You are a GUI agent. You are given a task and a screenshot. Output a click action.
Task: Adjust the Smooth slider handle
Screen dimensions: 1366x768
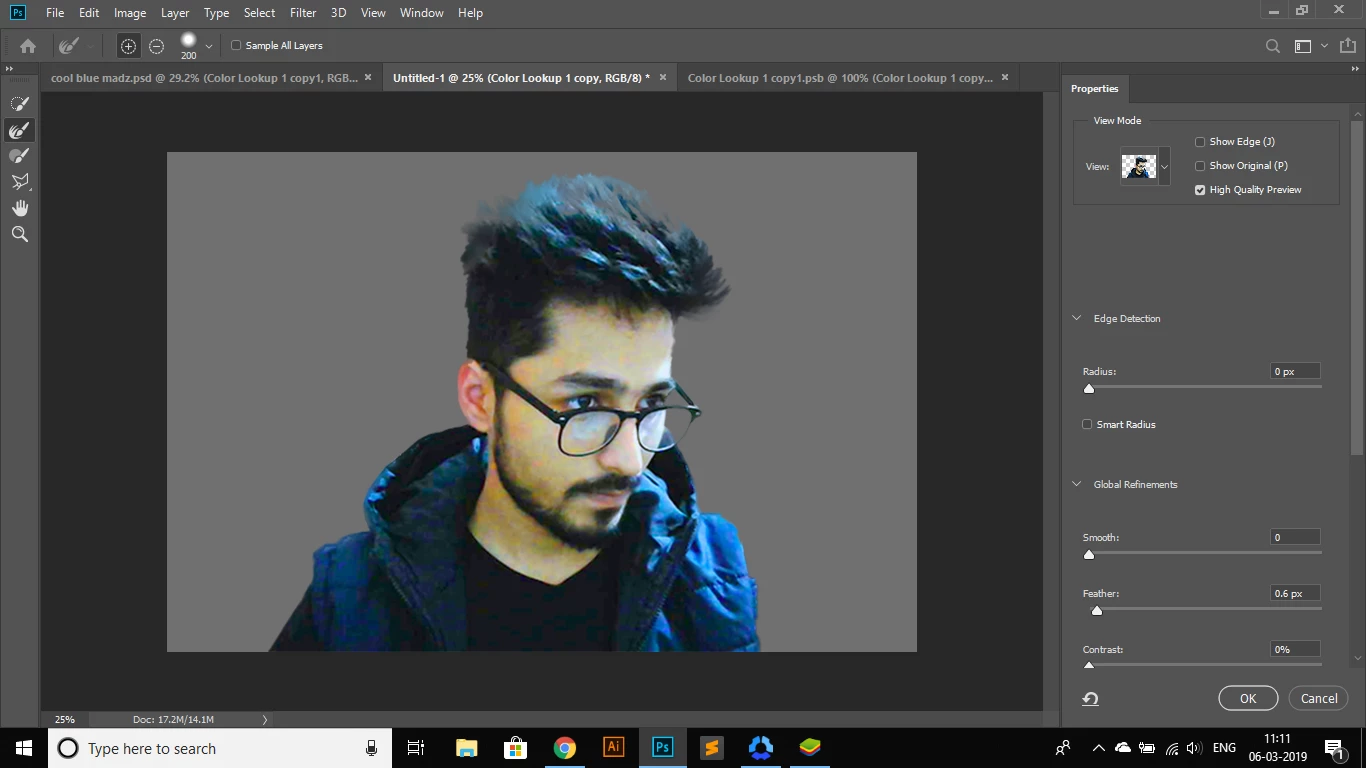(1089, 554)
